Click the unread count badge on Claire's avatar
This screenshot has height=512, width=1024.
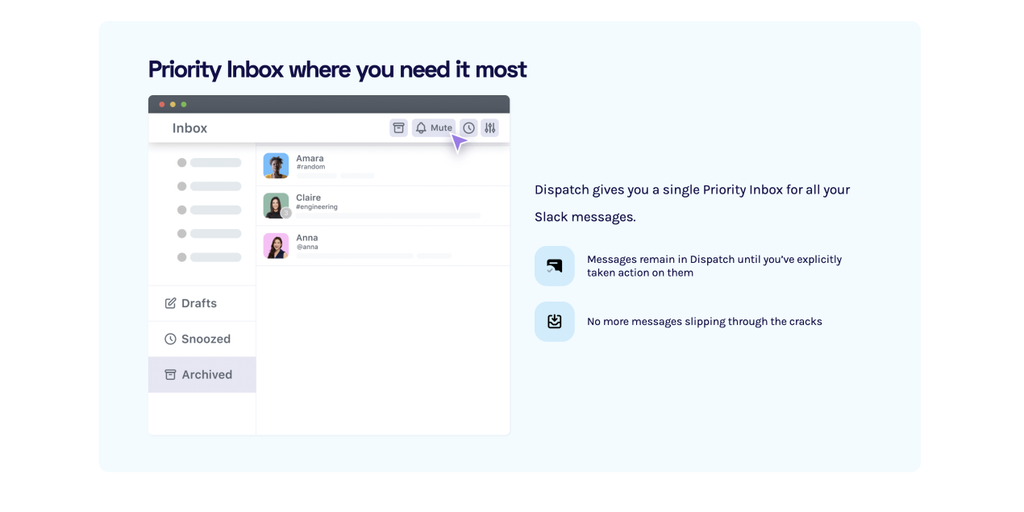coord(286,213)
